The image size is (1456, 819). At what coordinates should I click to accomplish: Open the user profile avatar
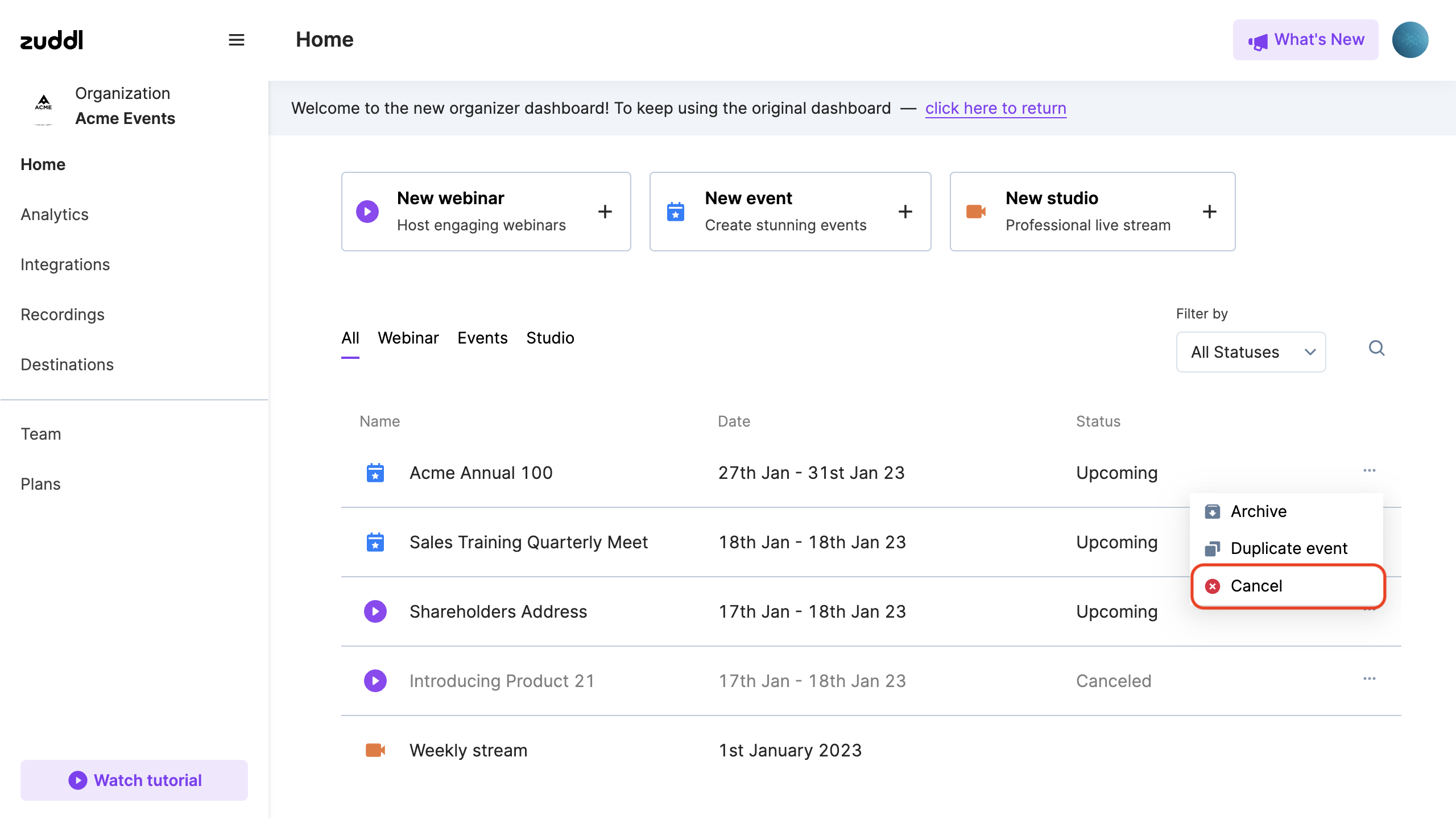click(x=1410, y=40)
